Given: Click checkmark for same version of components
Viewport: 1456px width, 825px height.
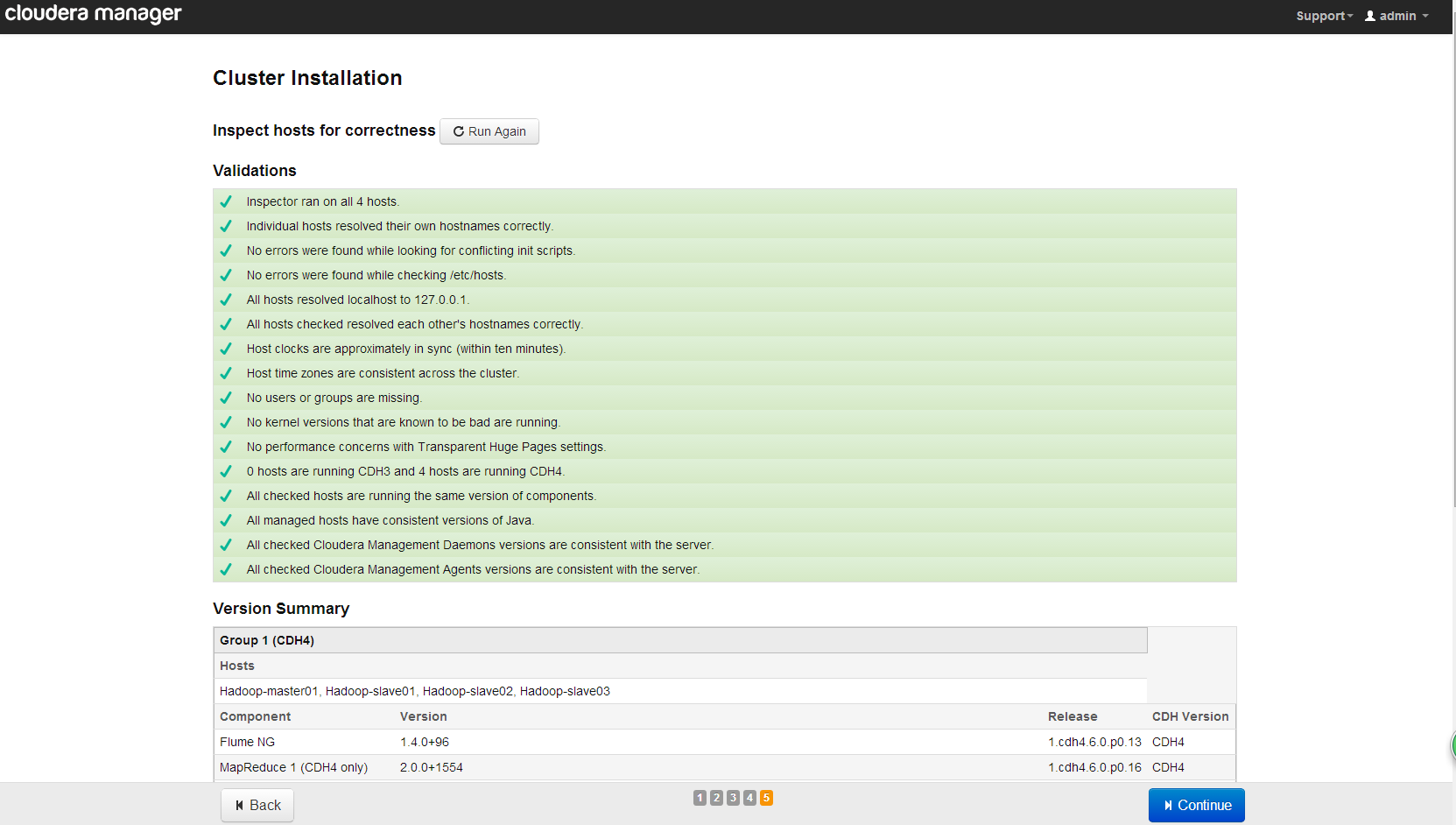Looking at the screenshot, I should [x=226, y=496].
